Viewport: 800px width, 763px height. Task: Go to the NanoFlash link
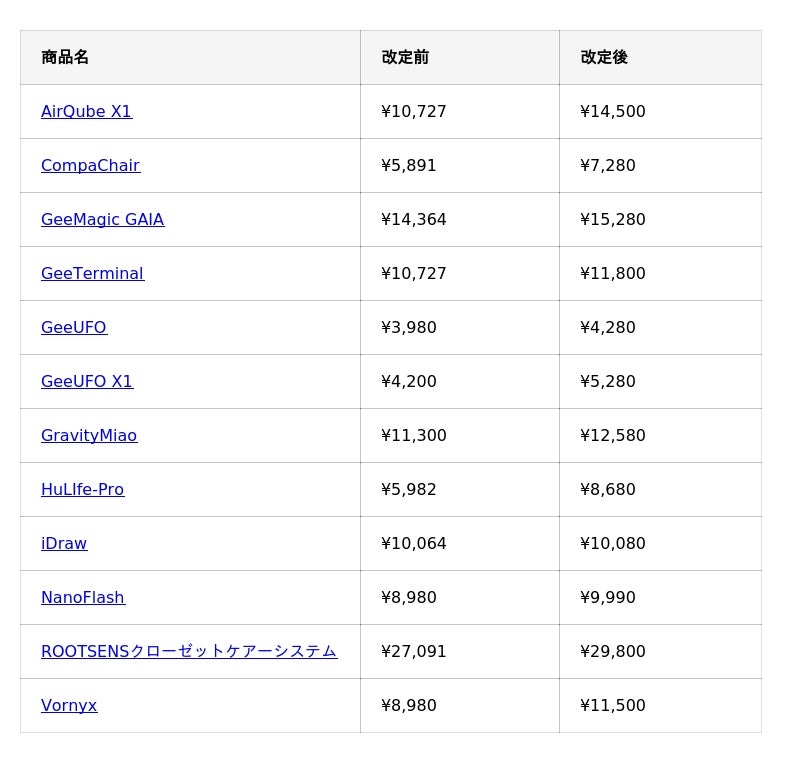(82, 597)
